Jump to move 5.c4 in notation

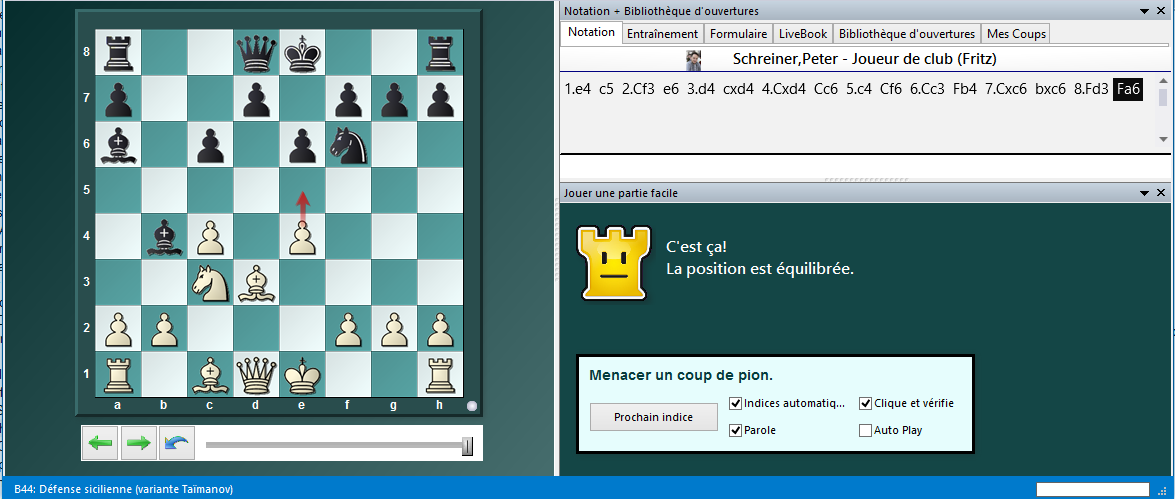[x=860, y=89]
